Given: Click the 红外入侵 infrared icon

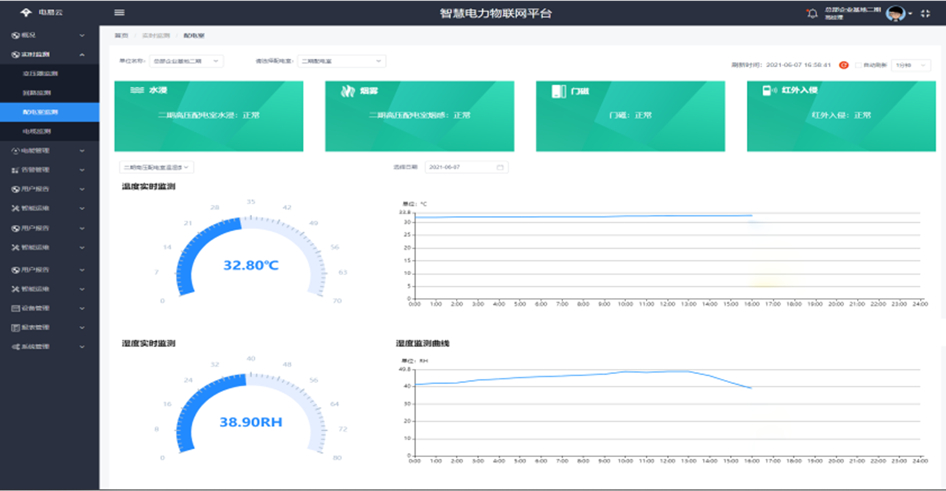Looking at the screenshot, I should 768,92.
